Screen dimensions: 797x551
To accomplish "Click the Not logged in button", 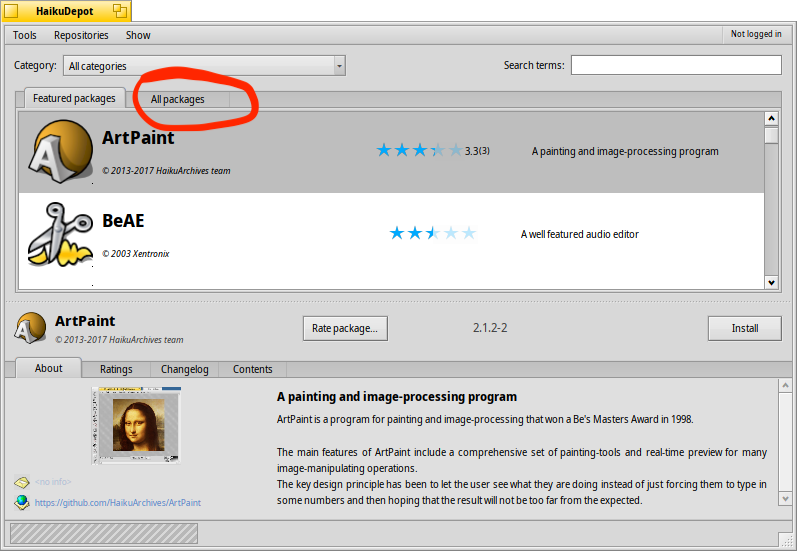I will click(x=756, y=34).
